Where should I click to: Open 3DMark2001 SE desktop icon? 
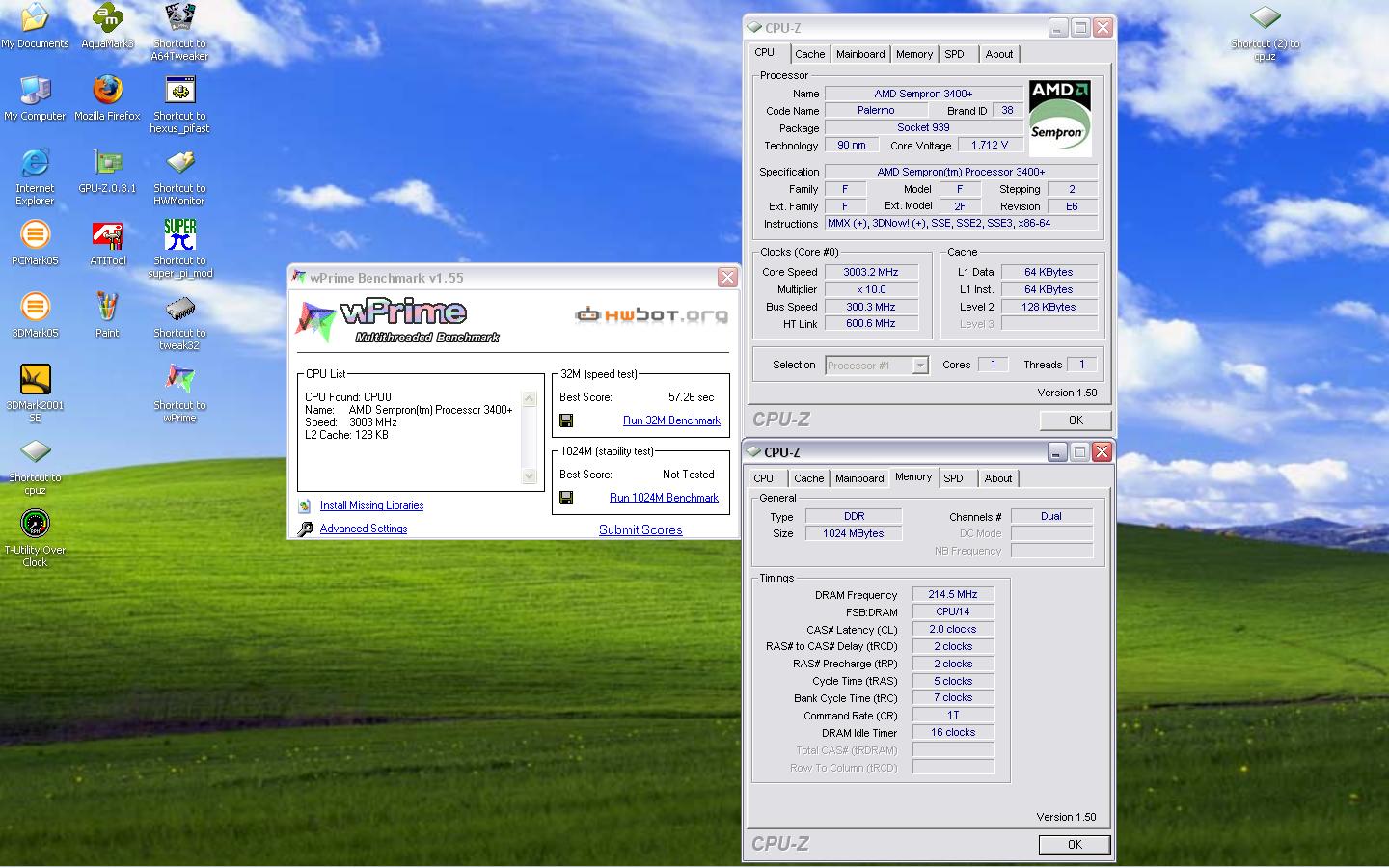35,393
